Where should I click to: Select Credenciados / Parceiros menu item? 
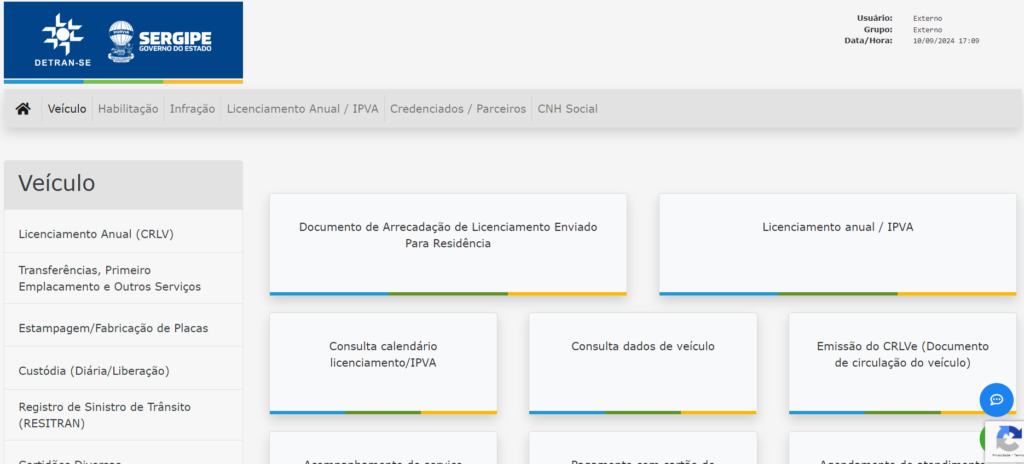pos(457,109)
